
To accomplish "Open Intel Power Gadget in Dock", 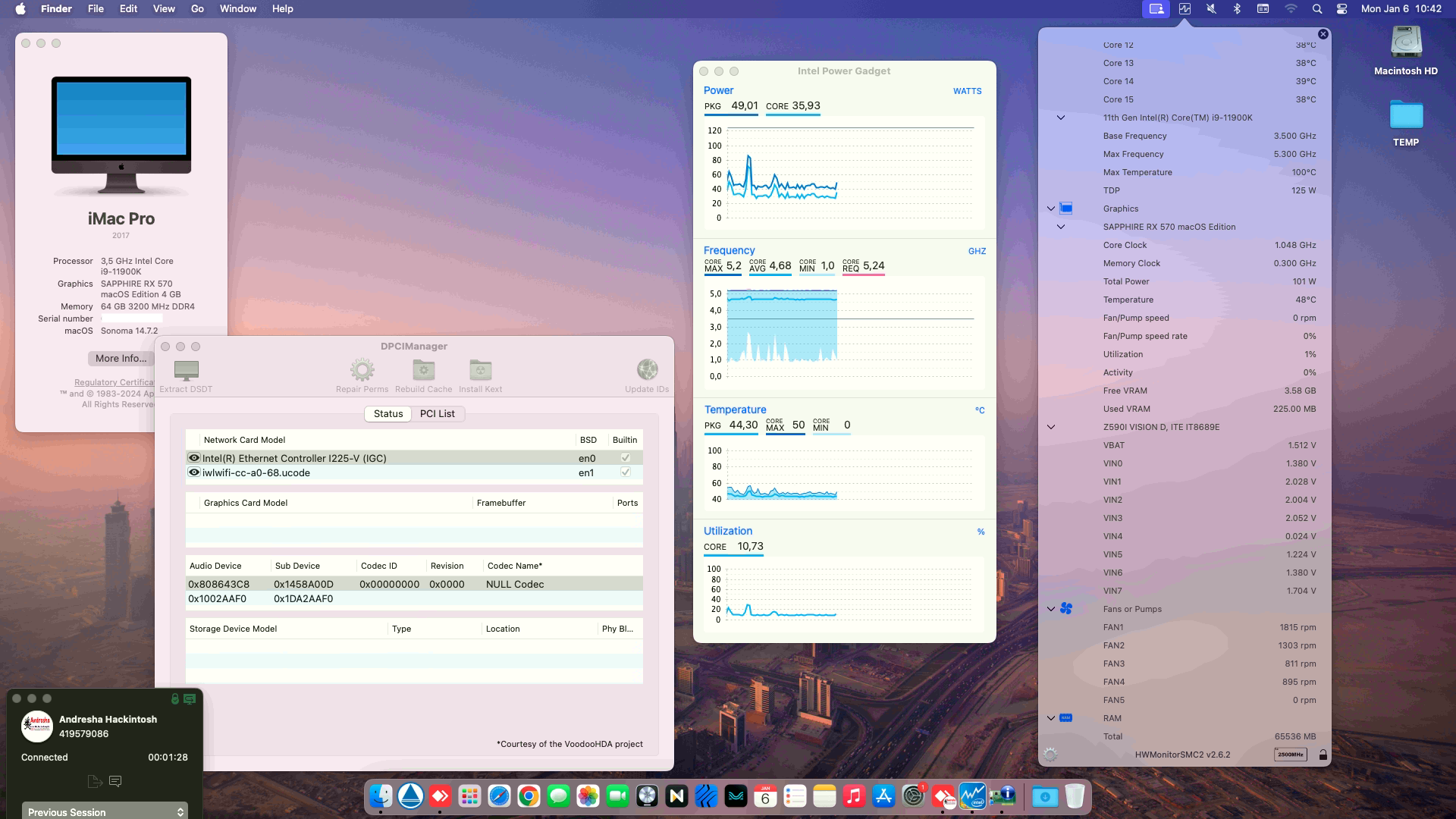I will point(972,796).
